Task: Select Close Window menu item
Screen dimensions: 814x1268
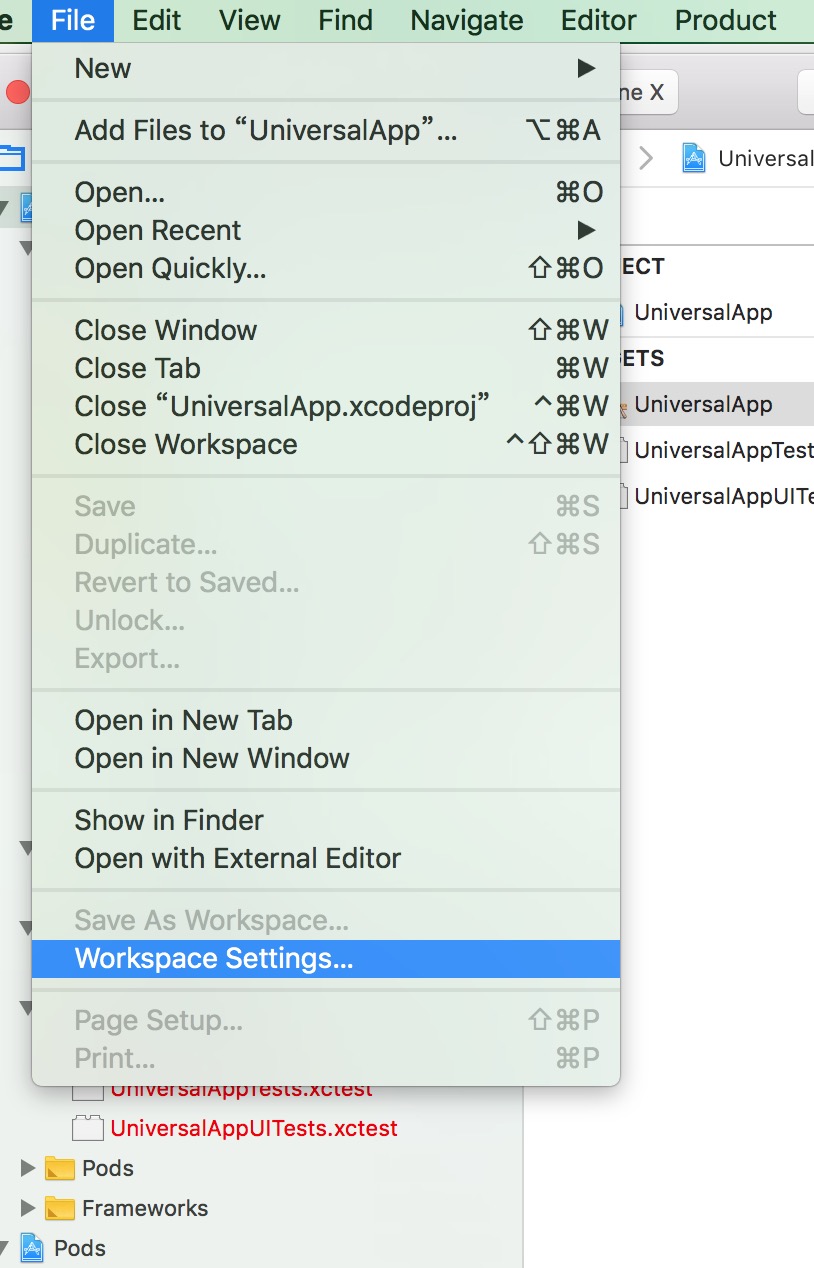Action: tap(326, 330)
